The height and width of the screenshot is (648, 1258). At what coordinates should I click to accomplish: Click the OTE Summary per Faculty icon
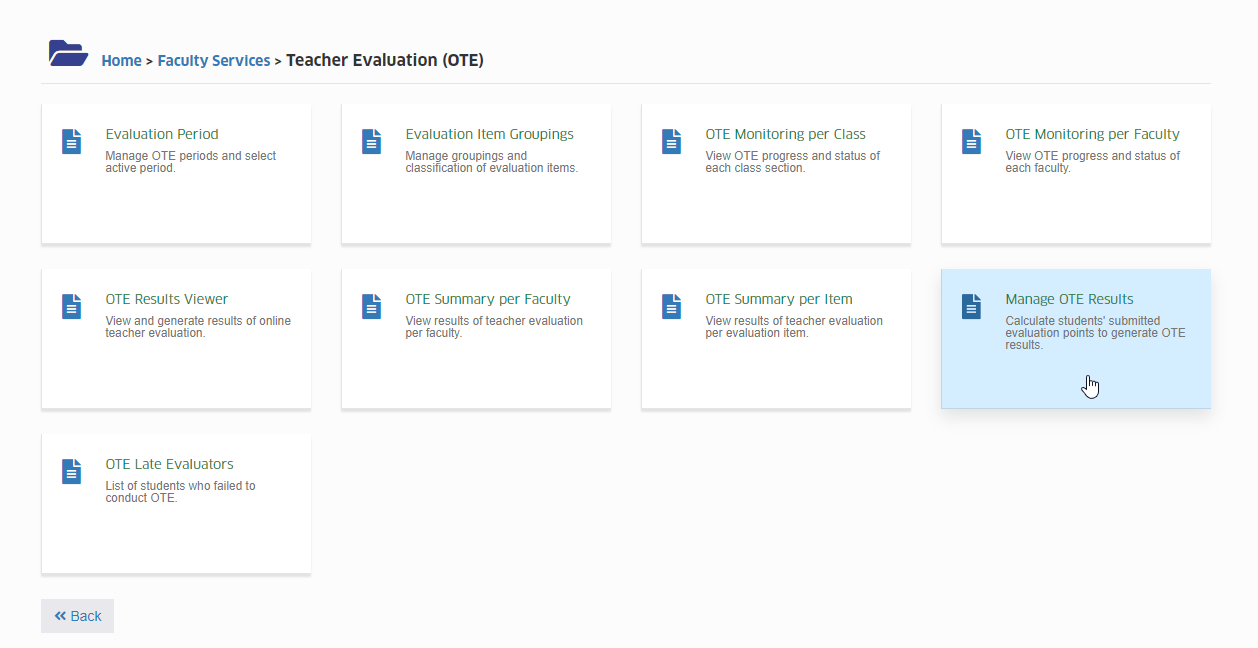(x=372, y=306)
